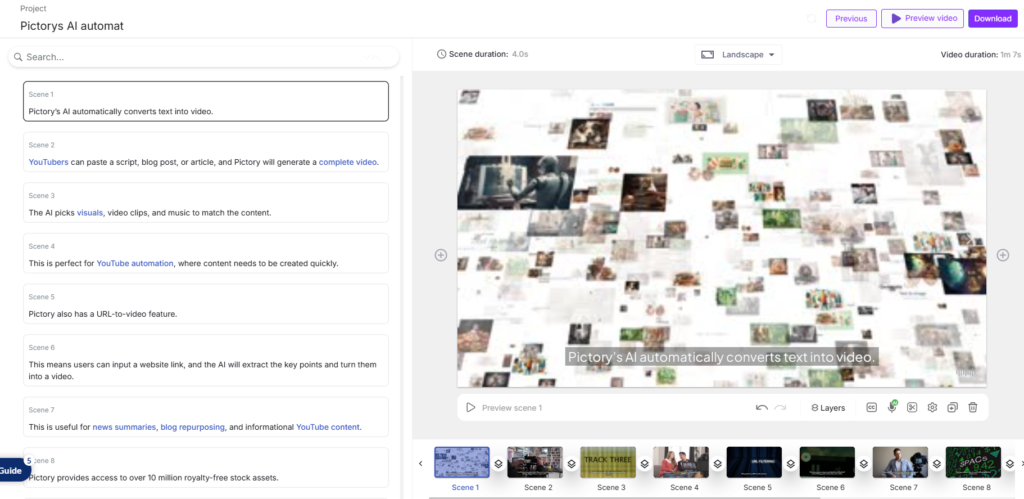Open the transition between Scene 1 and Scene 2

pyautogui.click(x=498, y=464)
